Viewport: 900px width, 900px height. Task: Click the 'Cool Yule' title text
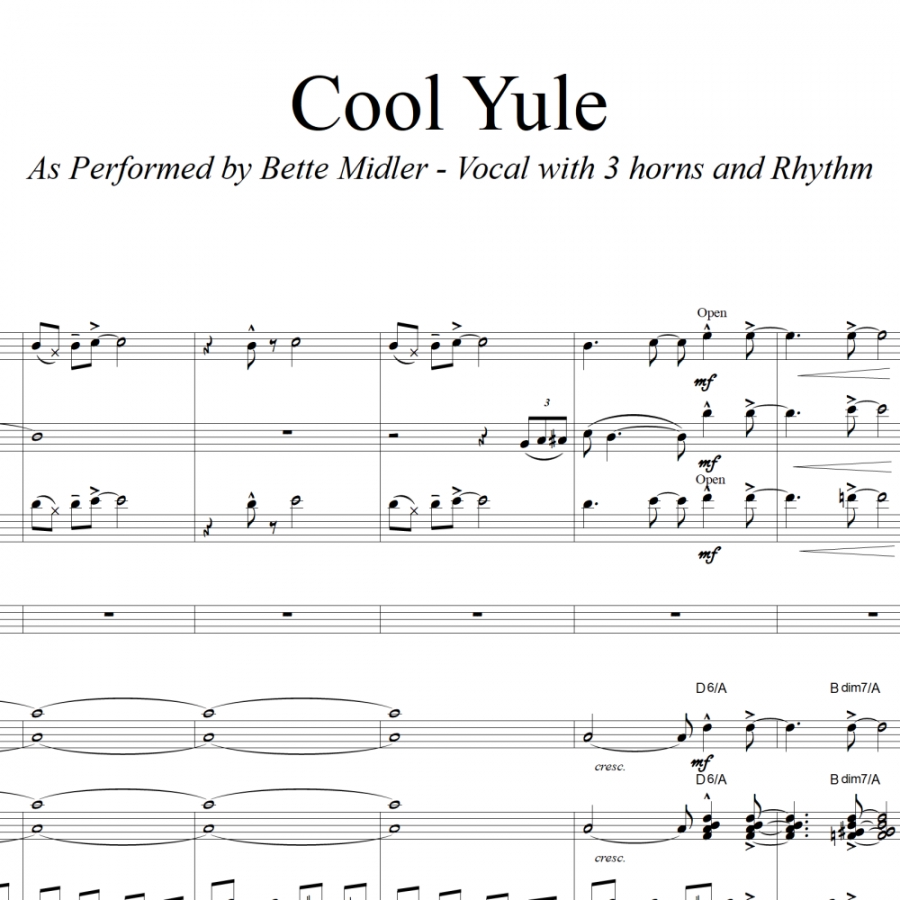point(449,103)
